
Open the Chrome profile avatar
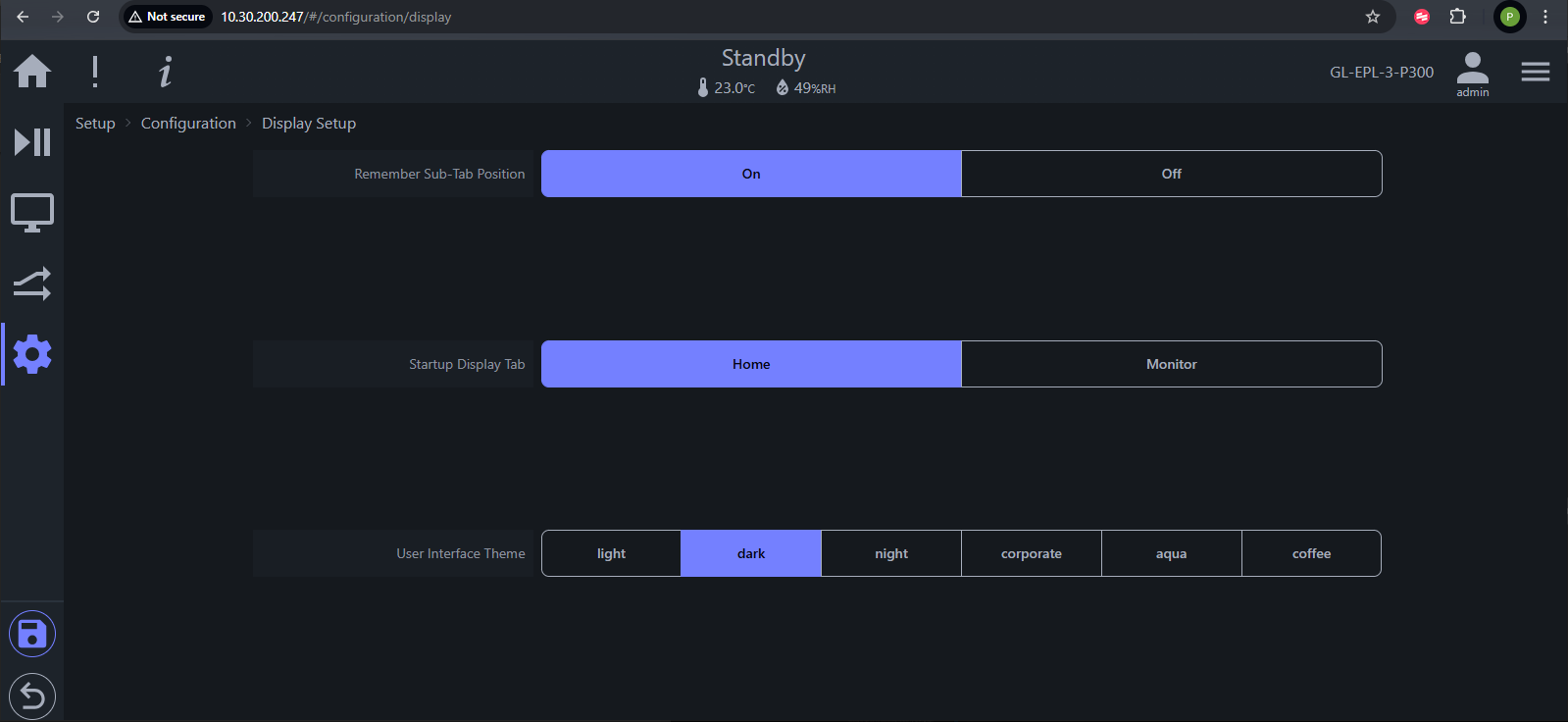(1510, 17)
